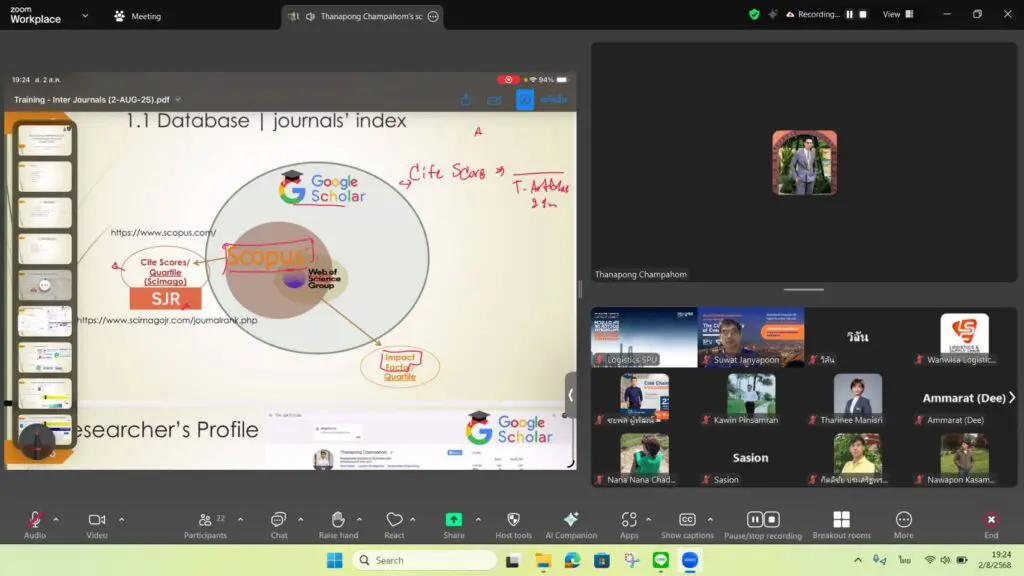Click the End meeting button

[x=991, y=524]
